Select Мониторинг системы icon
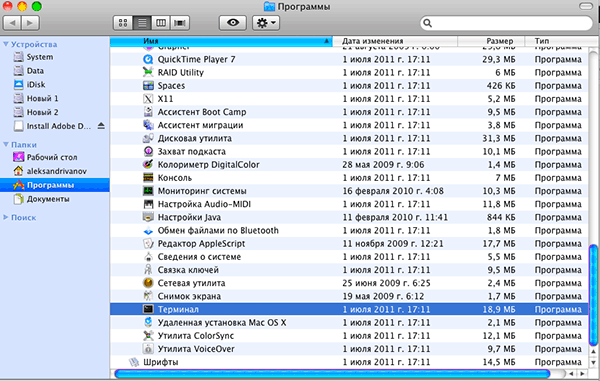Screen dimensions: 600x381 148,191
